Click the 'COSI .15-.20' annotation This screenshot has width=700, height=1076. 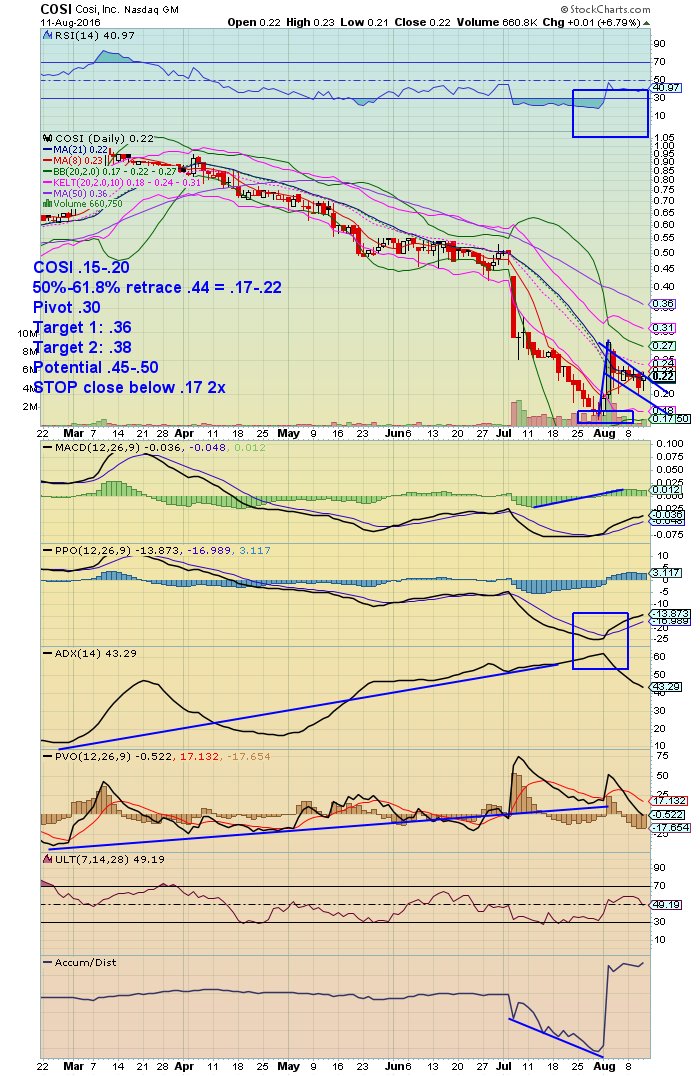point(81,268)
